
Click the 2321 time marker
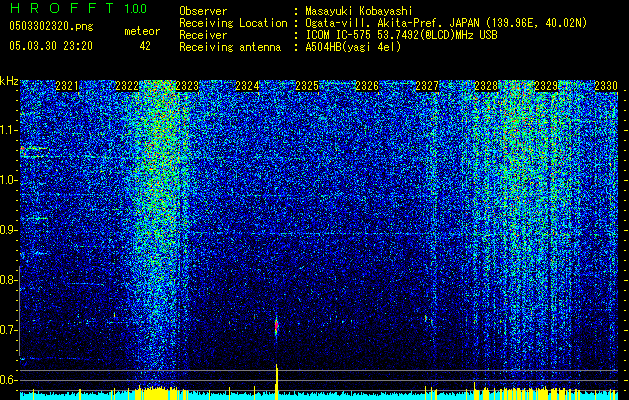click(67, 86)
